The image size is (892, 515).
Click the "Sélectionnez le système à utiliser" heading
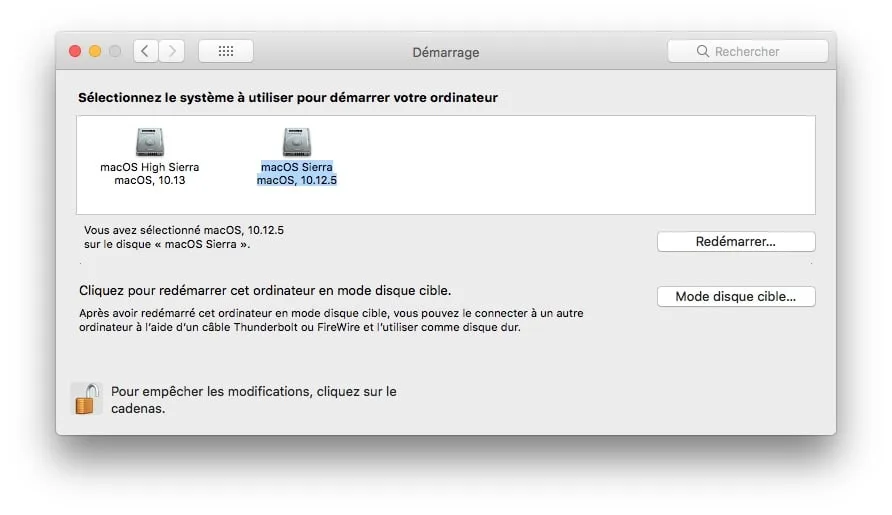point(288,97)
